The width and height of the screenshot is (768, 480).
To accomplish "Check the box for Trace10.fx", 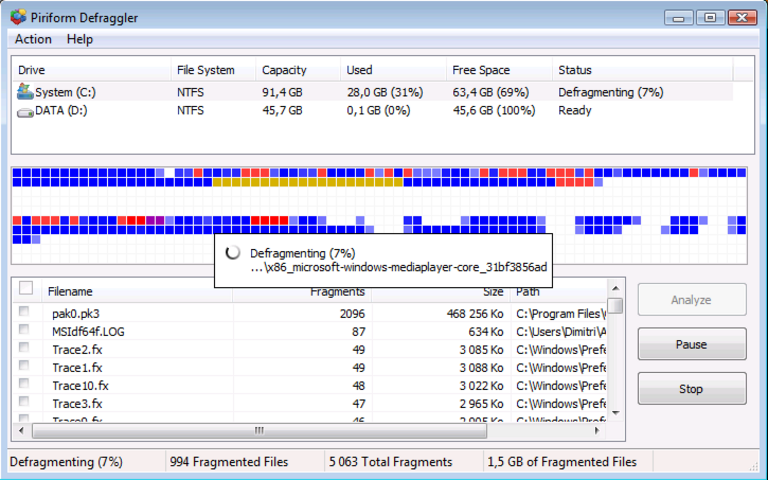I will tap(24, 384).
